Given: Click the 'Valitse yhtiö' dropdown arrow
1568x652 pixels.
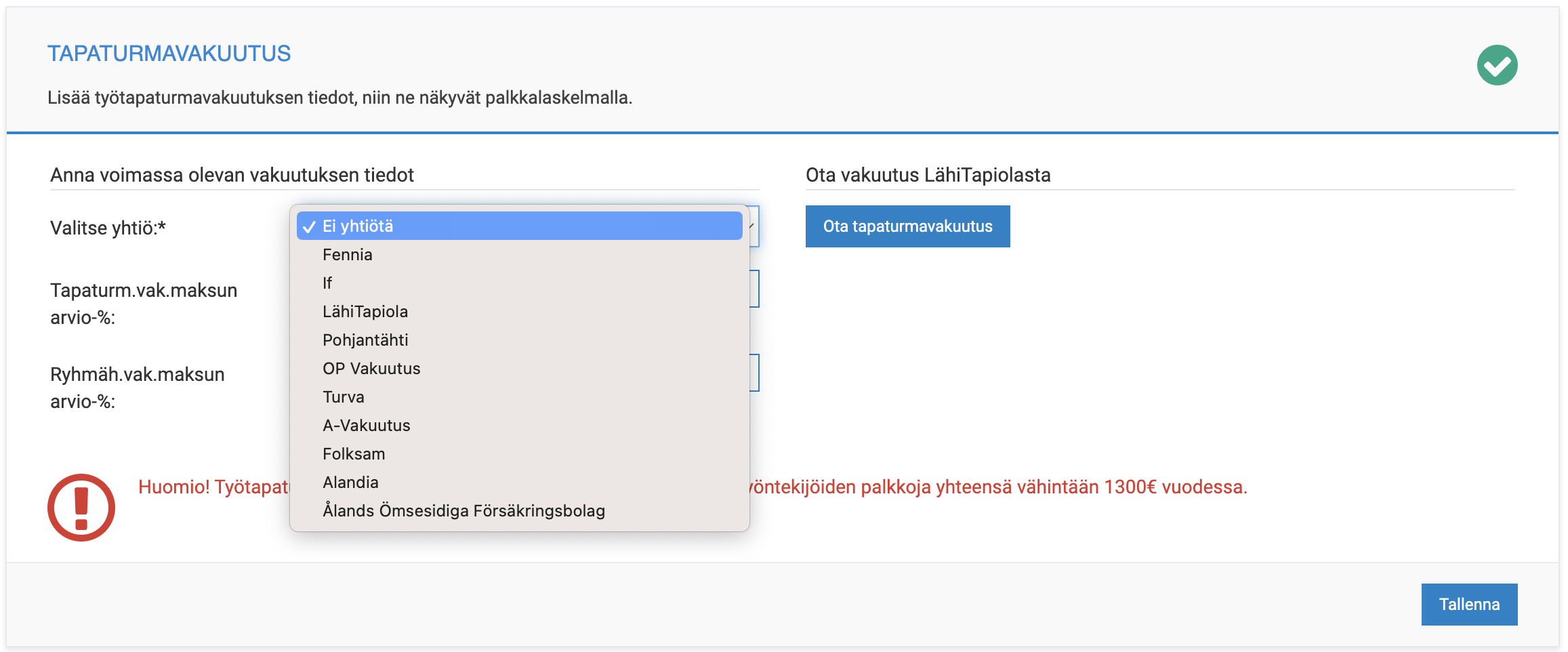Looking at the screenshot, I should tap(754, 226).
